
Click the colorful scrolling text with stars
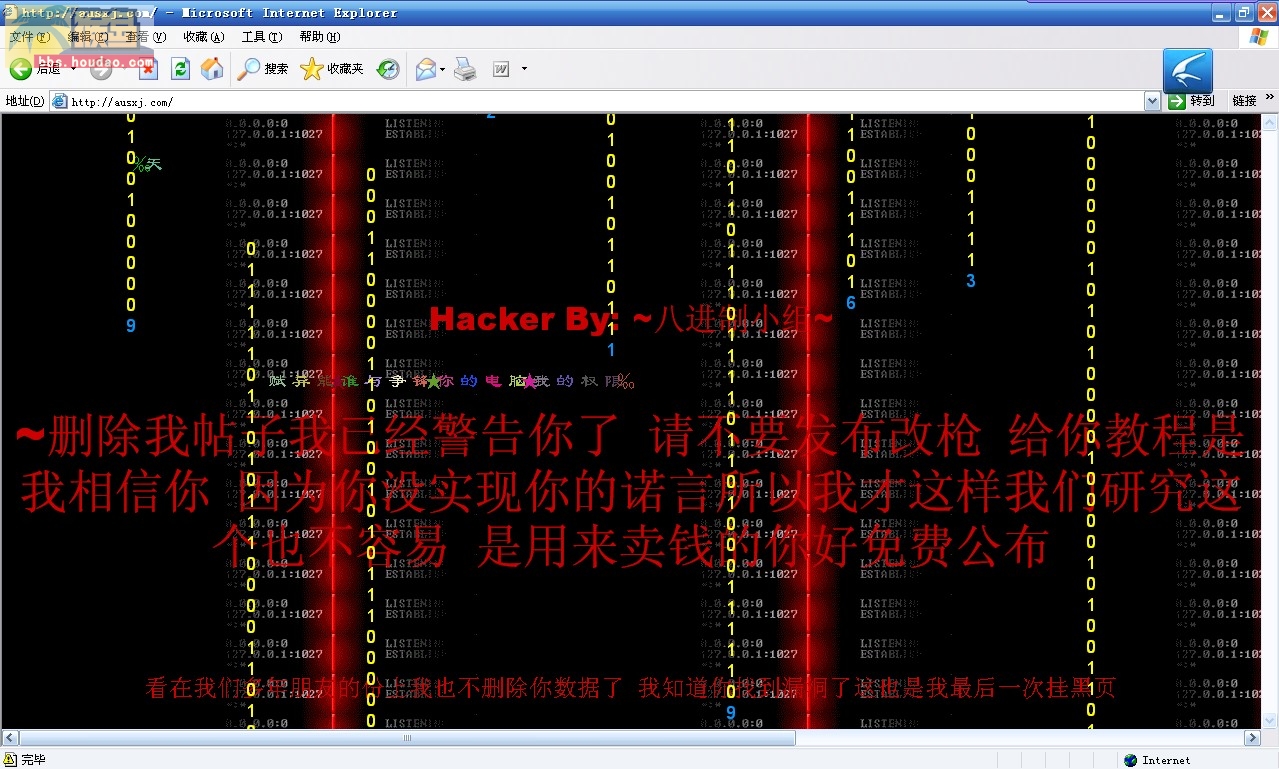click(451, 381)
